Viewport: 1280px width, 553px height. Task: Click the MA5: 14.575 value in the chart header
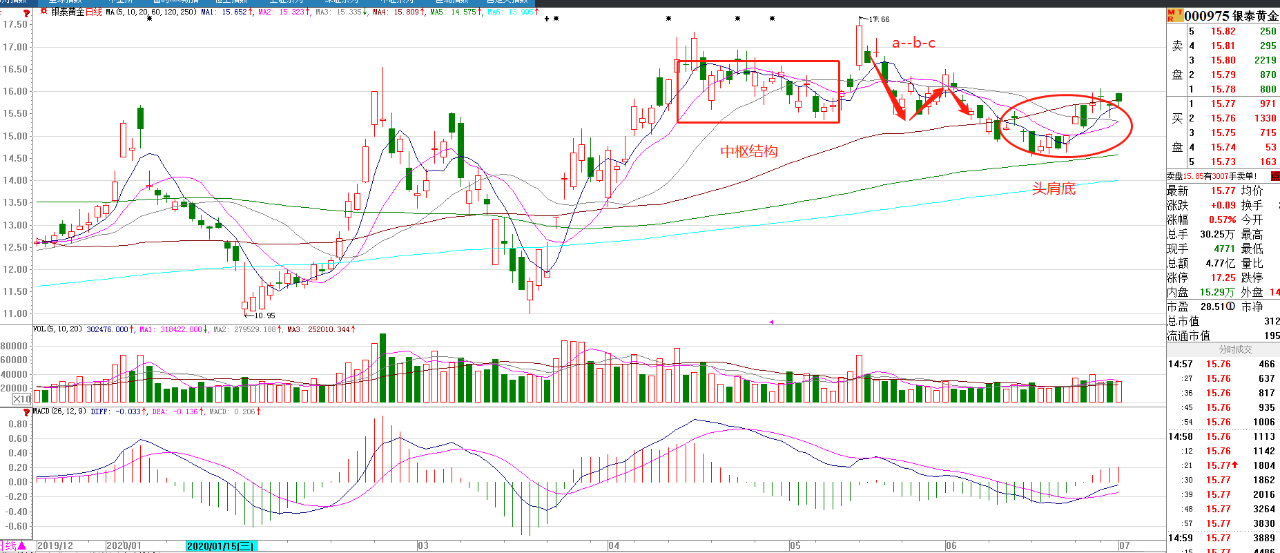(455, 11)
